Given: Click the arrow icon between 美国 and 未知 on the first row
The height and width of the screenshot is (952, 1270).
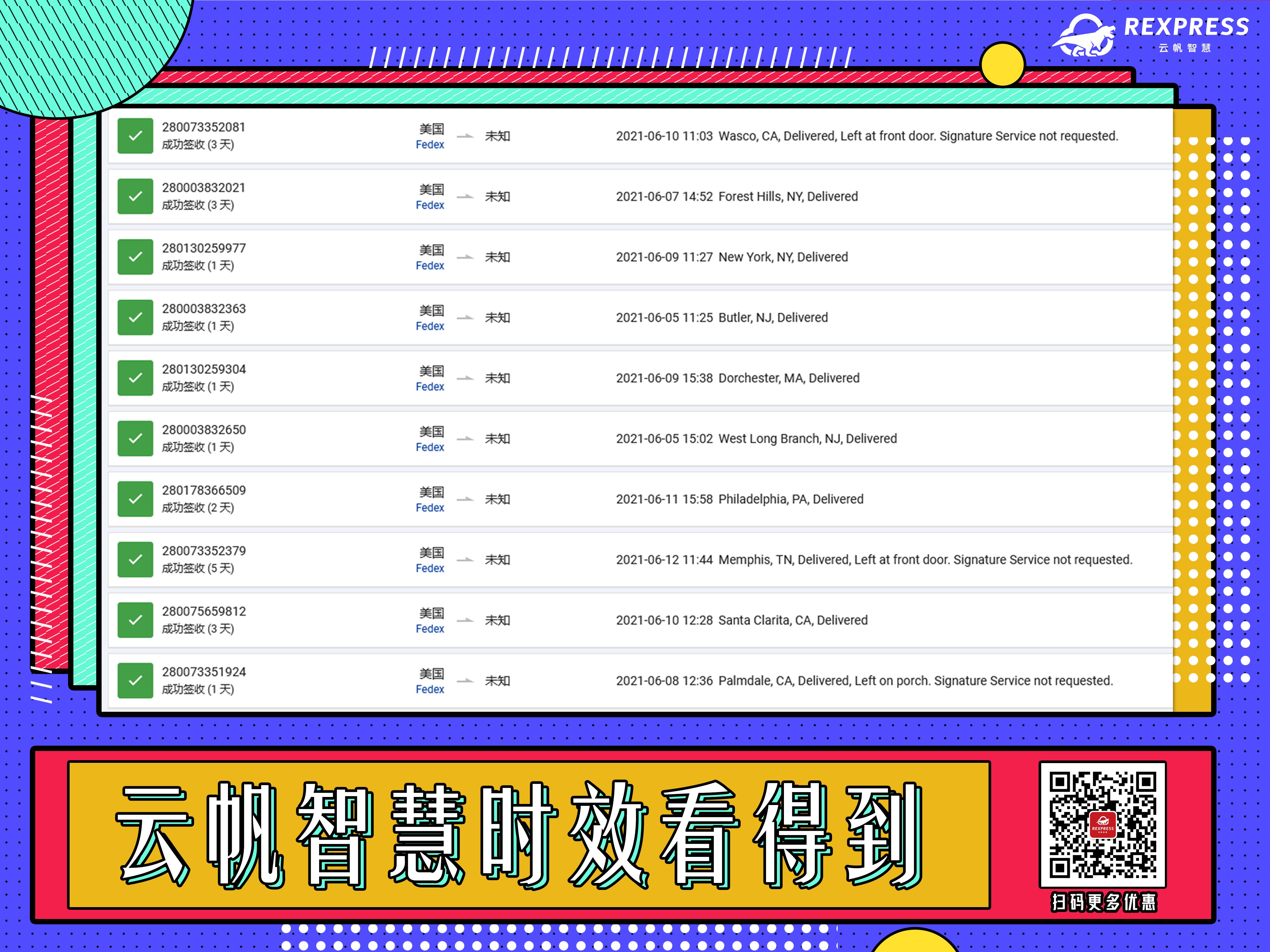Looking at the screenshot, I should [466, 136].
